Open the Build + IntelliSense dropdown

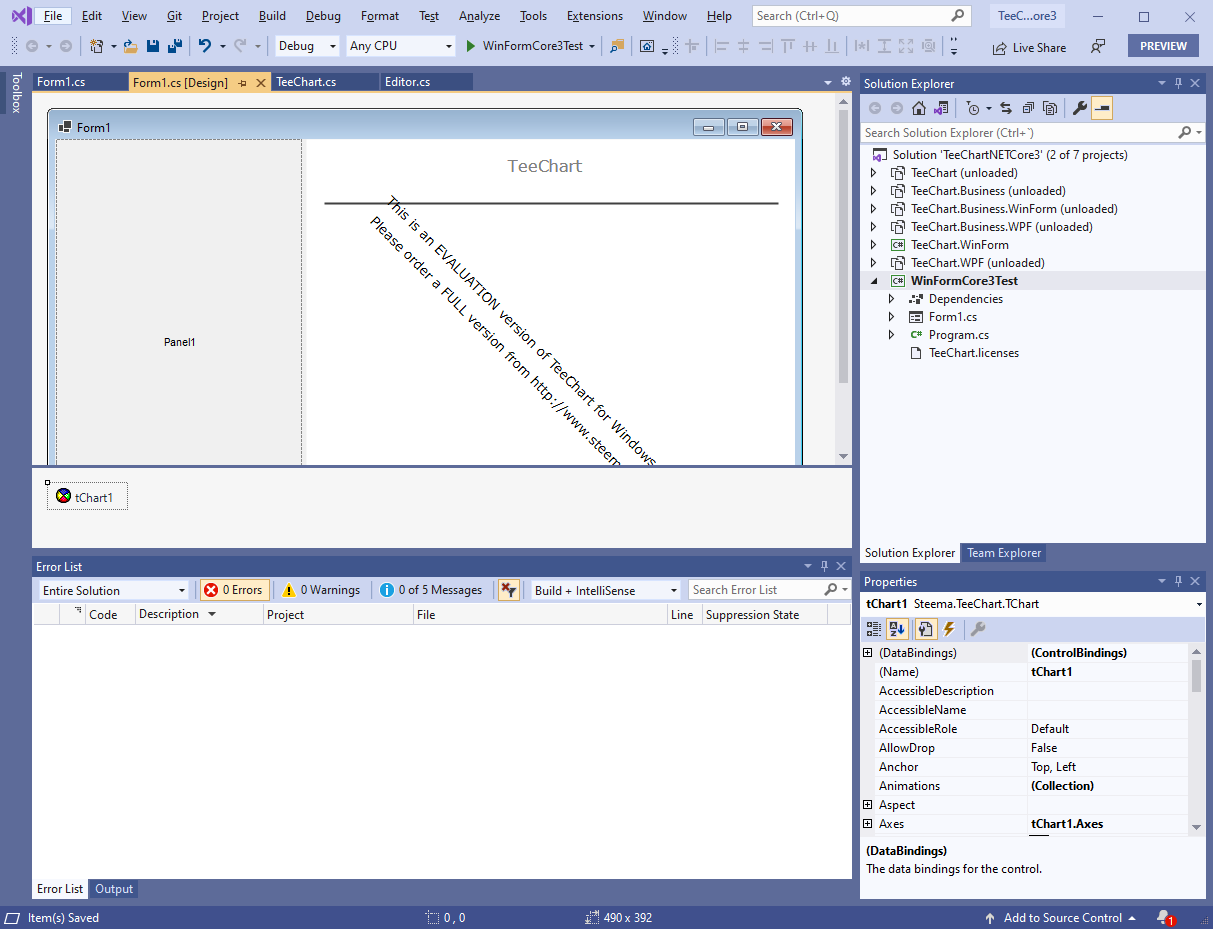click(605, 590)
